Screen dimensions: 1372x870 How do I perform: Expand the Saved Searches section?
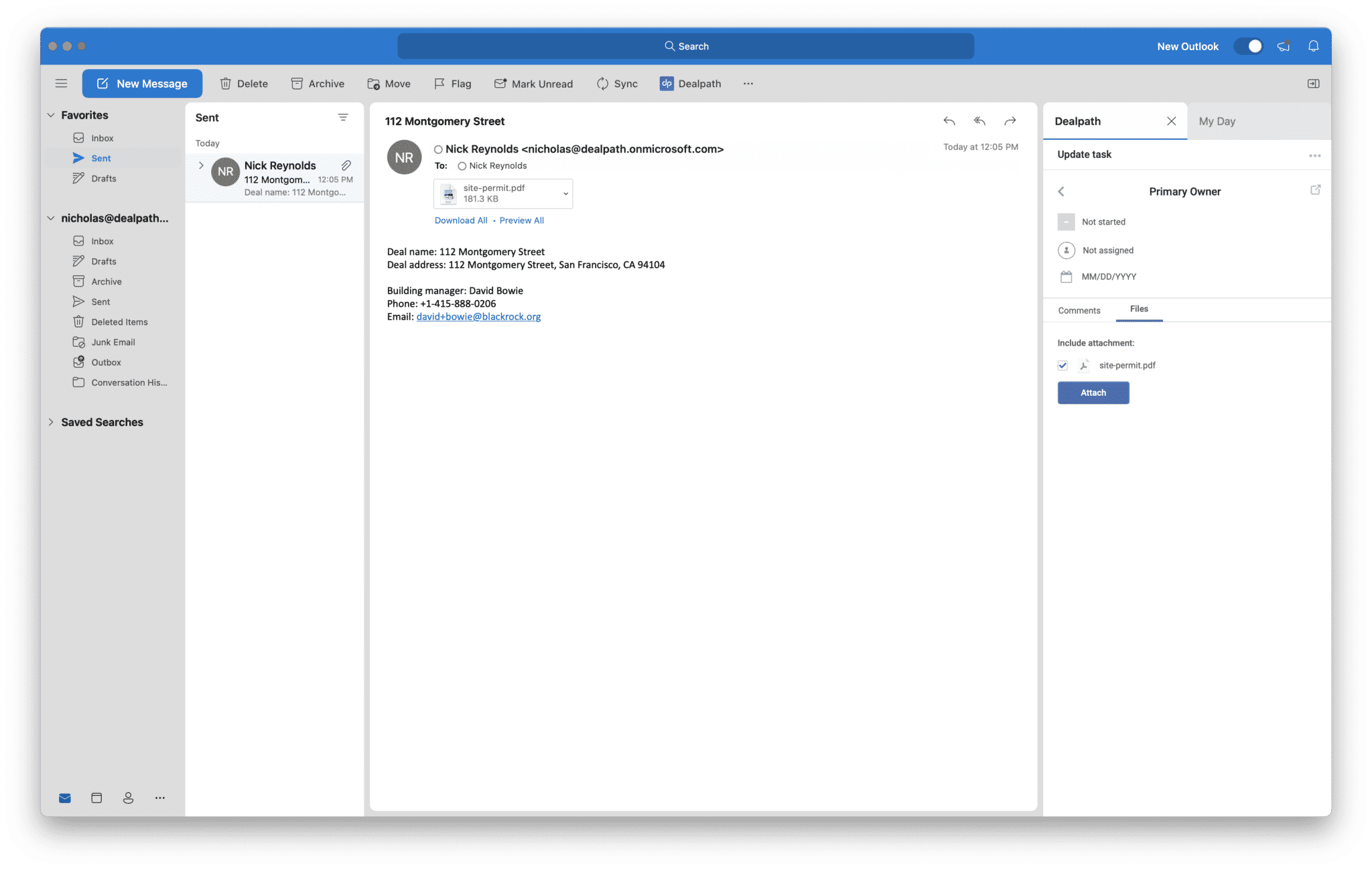click(52, 422)
